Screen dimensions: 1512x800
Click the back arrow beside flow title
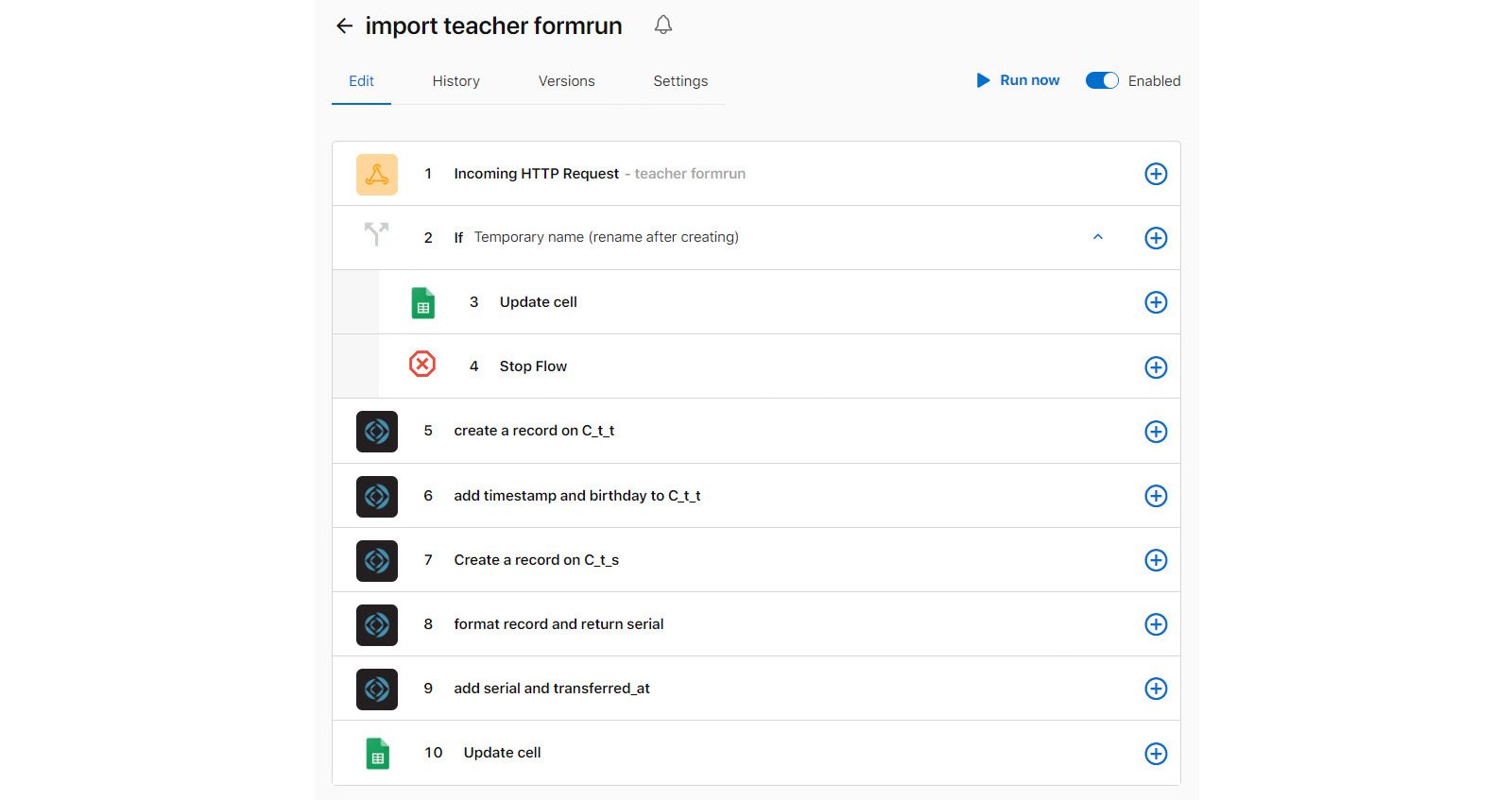[344, 26]
